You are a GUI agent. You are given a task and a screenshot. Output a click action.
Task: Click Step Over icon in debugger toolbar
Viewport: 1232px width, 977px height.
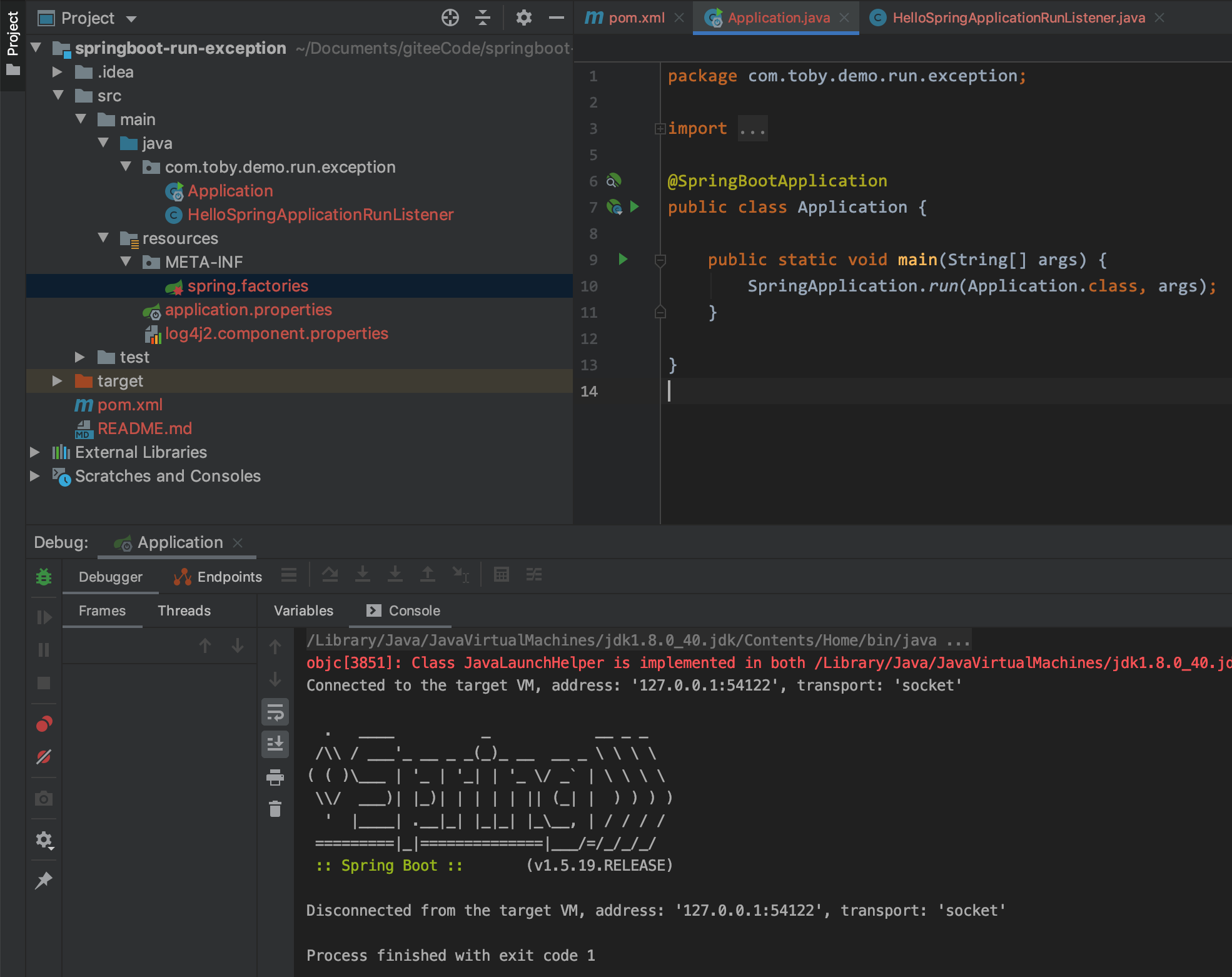click(x=330, y=574)
